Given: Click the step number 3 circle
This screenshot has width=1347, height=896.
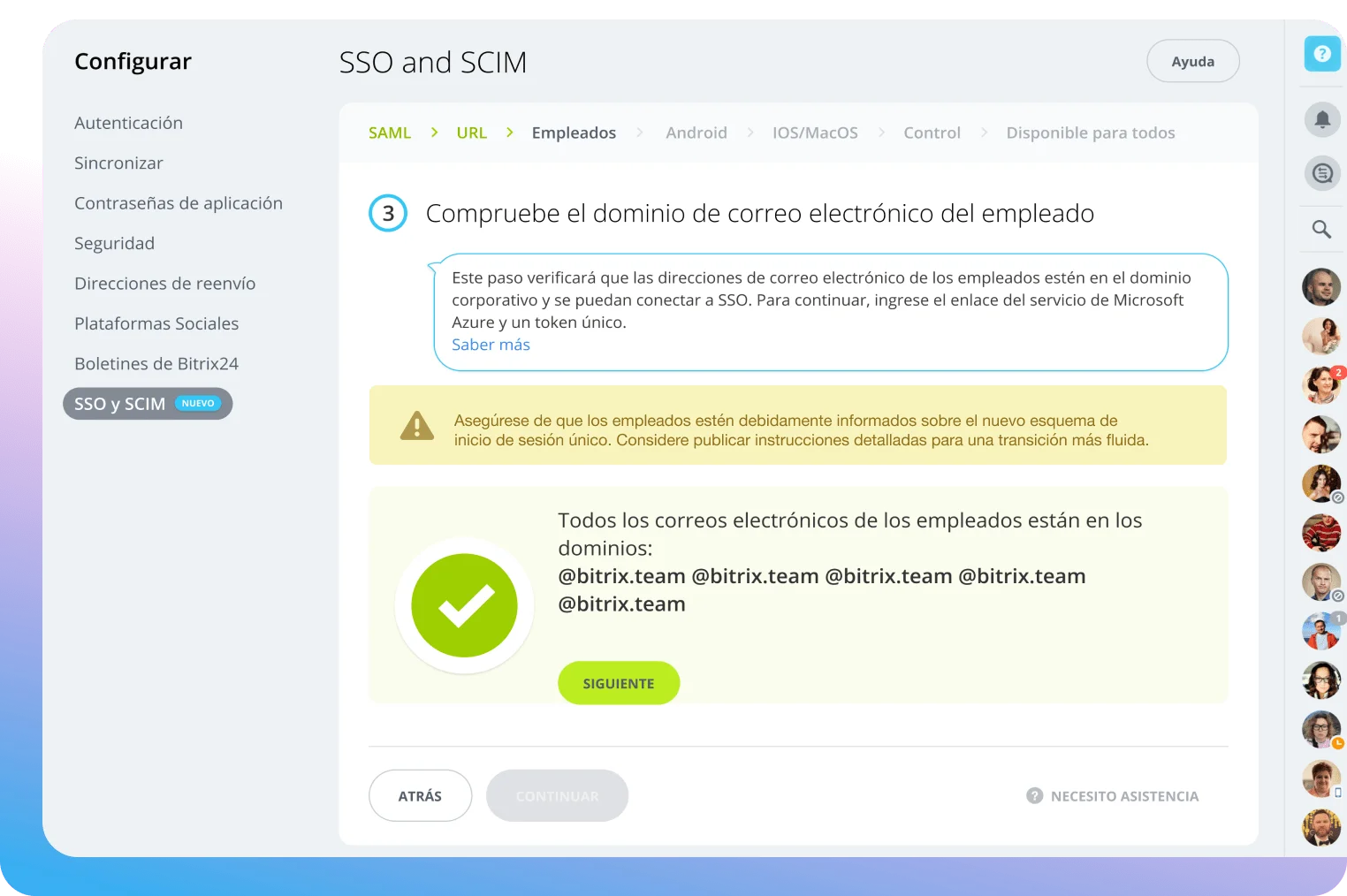Looking at the screenshot, I should [x=388, y=213].
